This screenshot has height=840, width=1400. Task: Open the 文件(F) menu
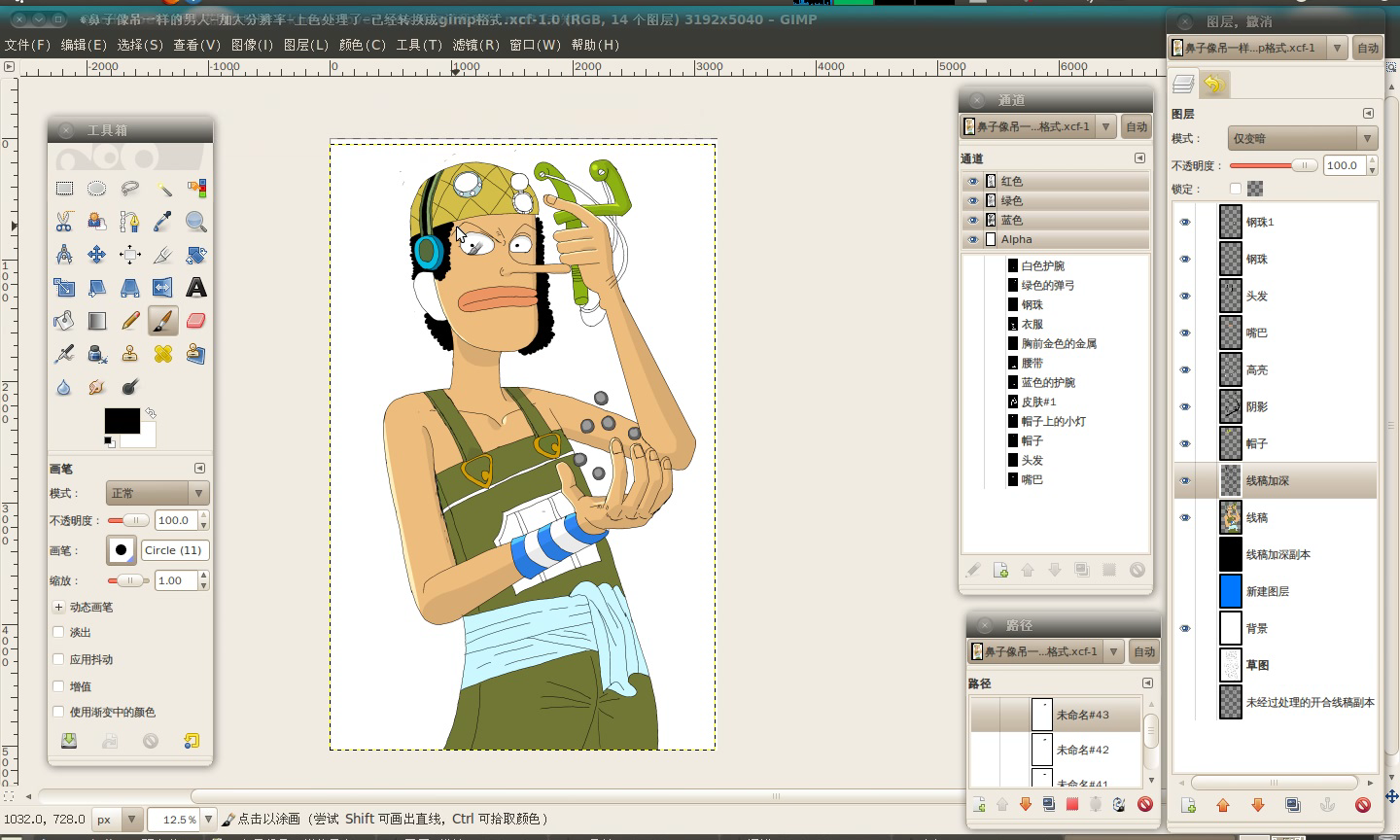tap(27, 45)
